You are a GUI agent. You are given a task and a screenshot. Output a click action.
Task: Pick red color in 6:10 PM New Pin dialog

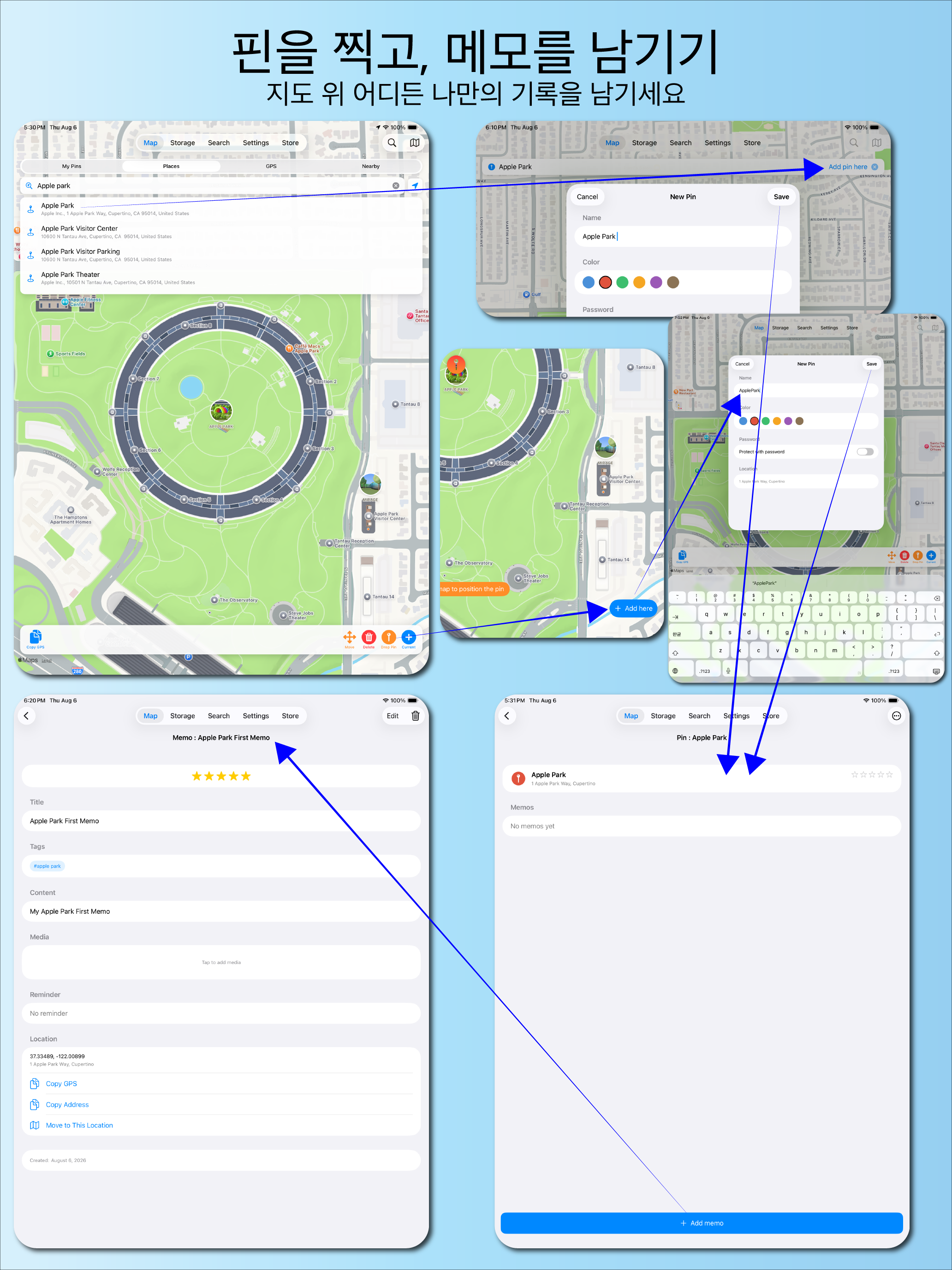pyautogui.click(x=606, y=282)
